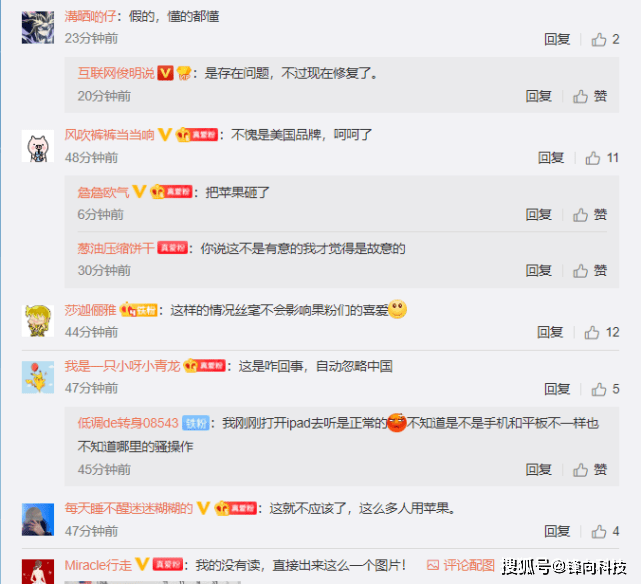This screenshot has height=584, width=641.
Task: Open 互联网俊明说 user profile
Action: pyautogui.click(x=116, y=74)
